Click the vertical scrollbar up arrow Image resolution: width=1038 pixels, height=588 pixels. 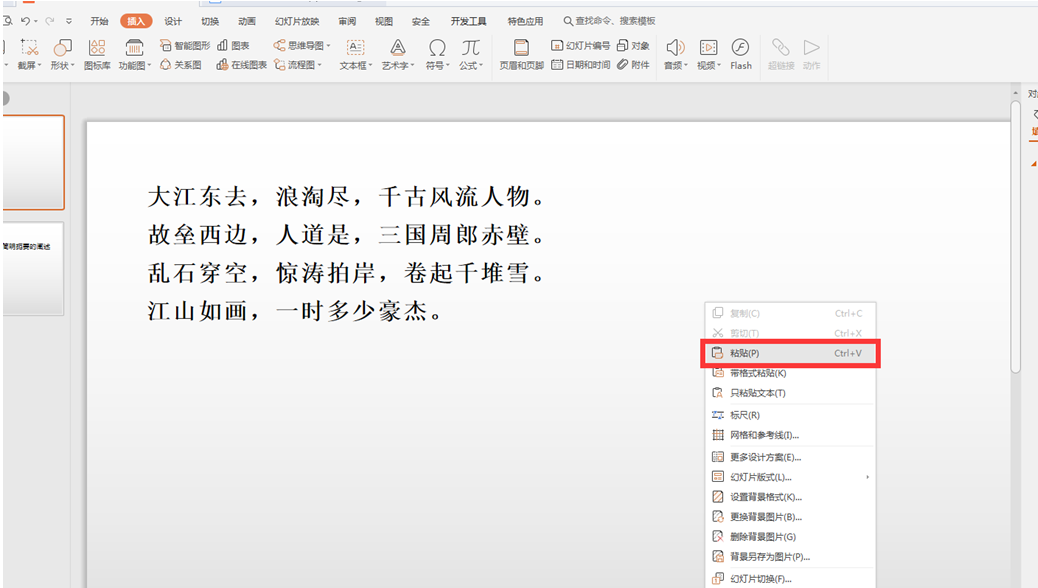[1016, 93]
